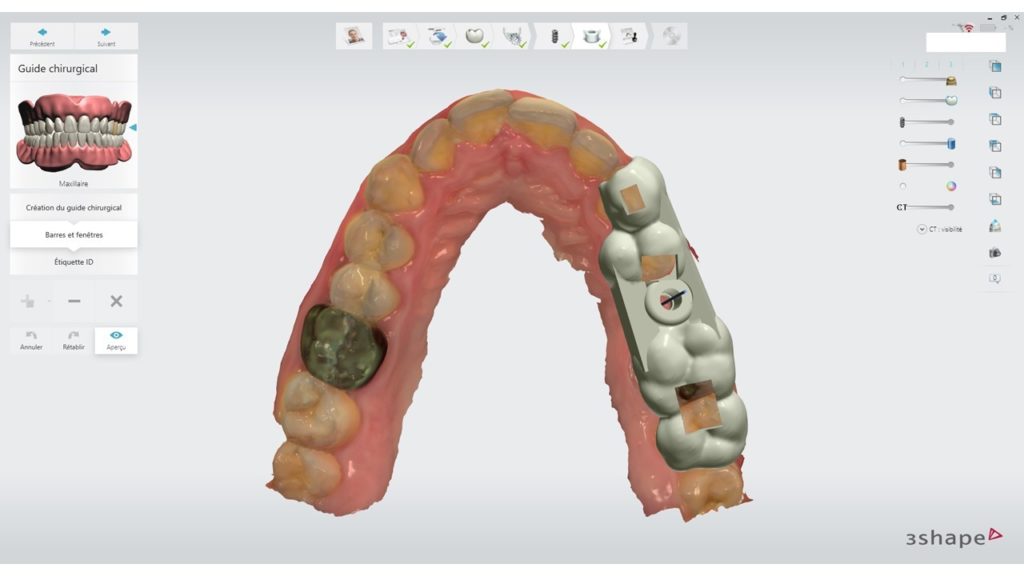Expand the CT : visibilité section

coord(923,229)
